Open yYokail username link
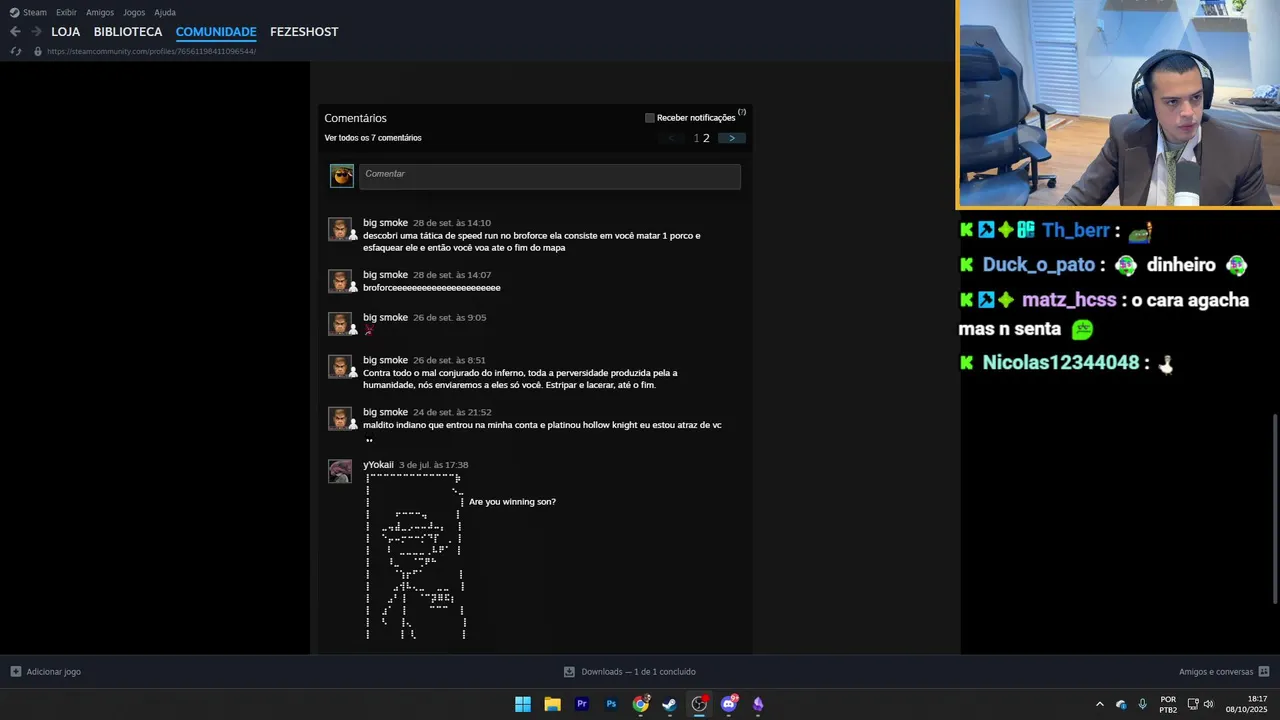 pos(378,465)
